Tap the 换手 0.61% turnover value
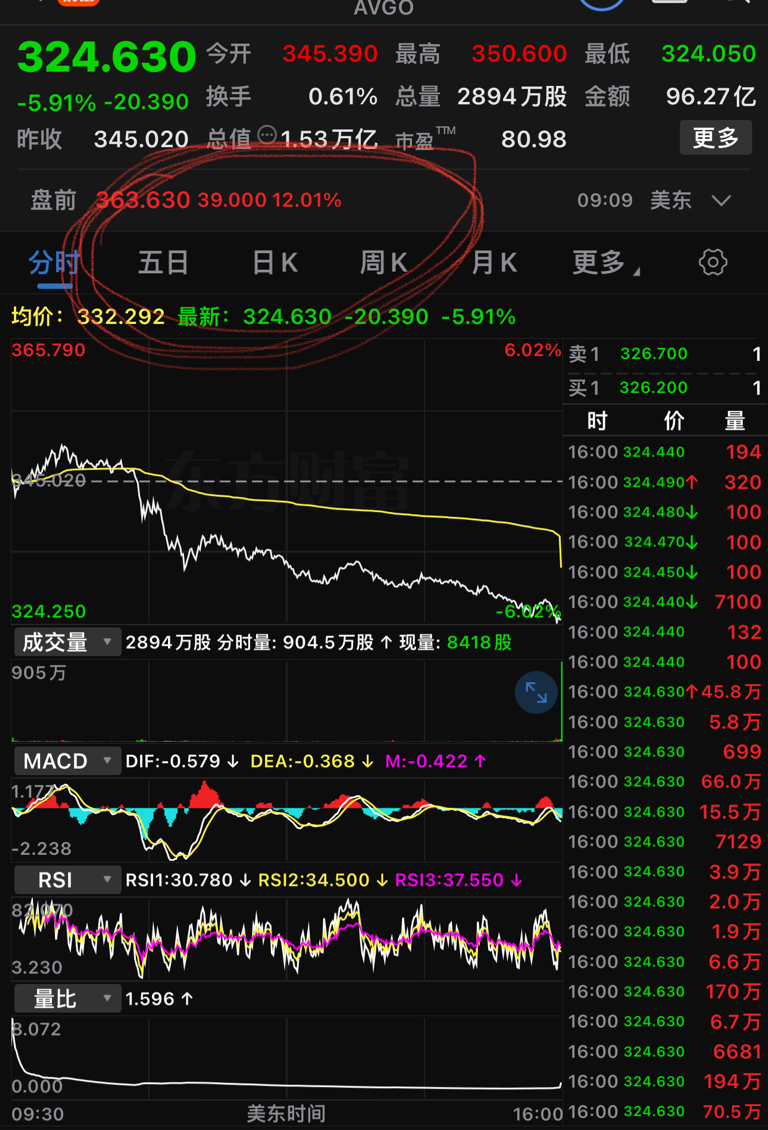Image resolution: width=768 pixels, height=1130 pixels. pos(343,96)
